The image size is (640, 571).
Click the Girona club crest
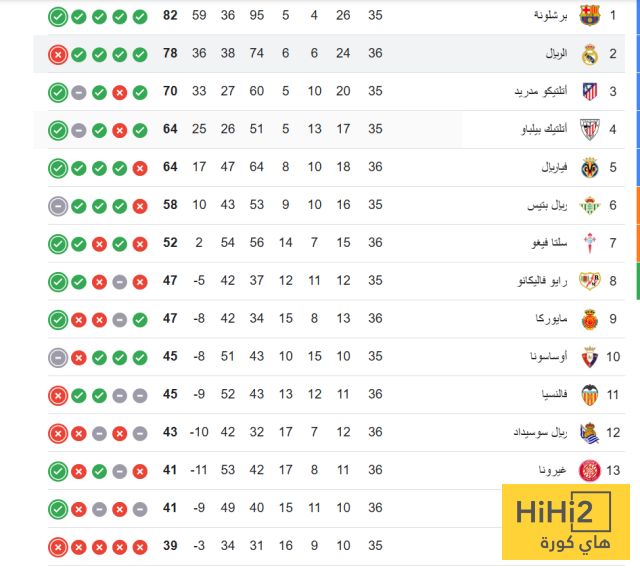589,471
